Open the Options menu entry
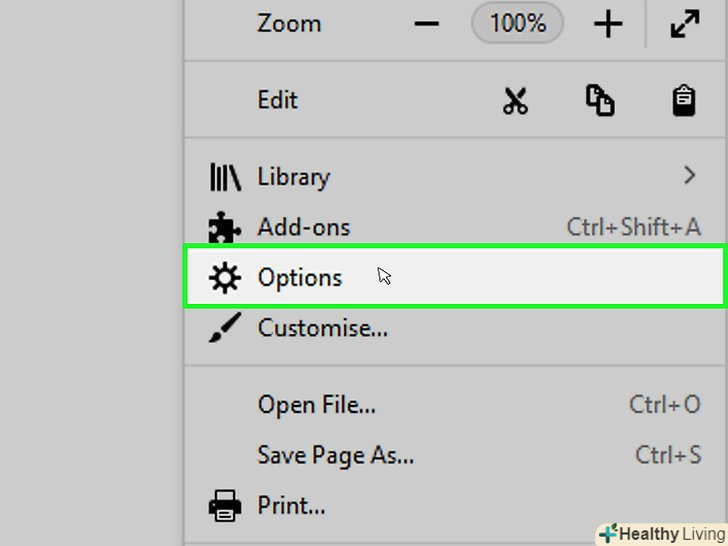The width and height of the screenshot is (728, 546). click(300, 277)
